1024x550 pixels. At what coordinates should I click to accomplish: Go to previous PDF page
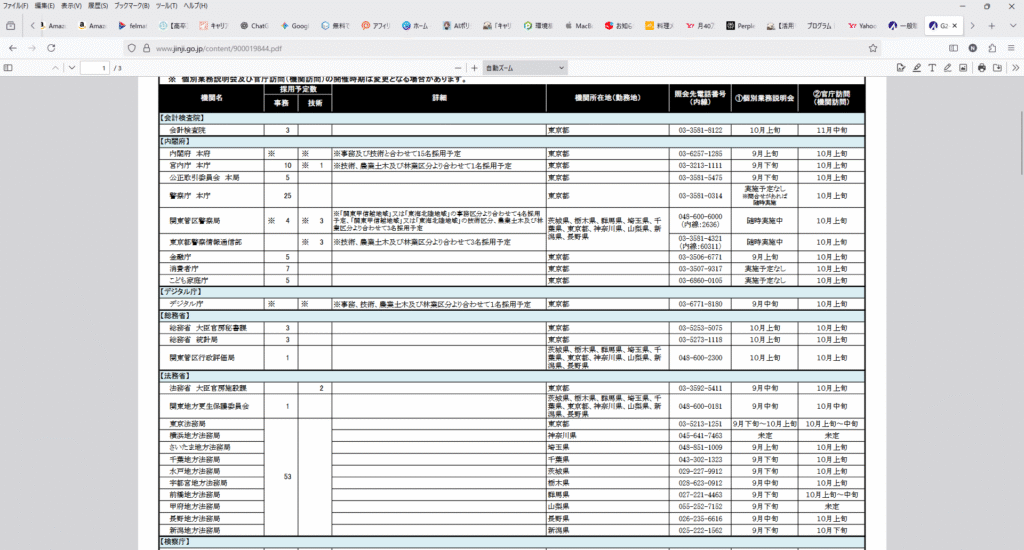tap(56, 68)
